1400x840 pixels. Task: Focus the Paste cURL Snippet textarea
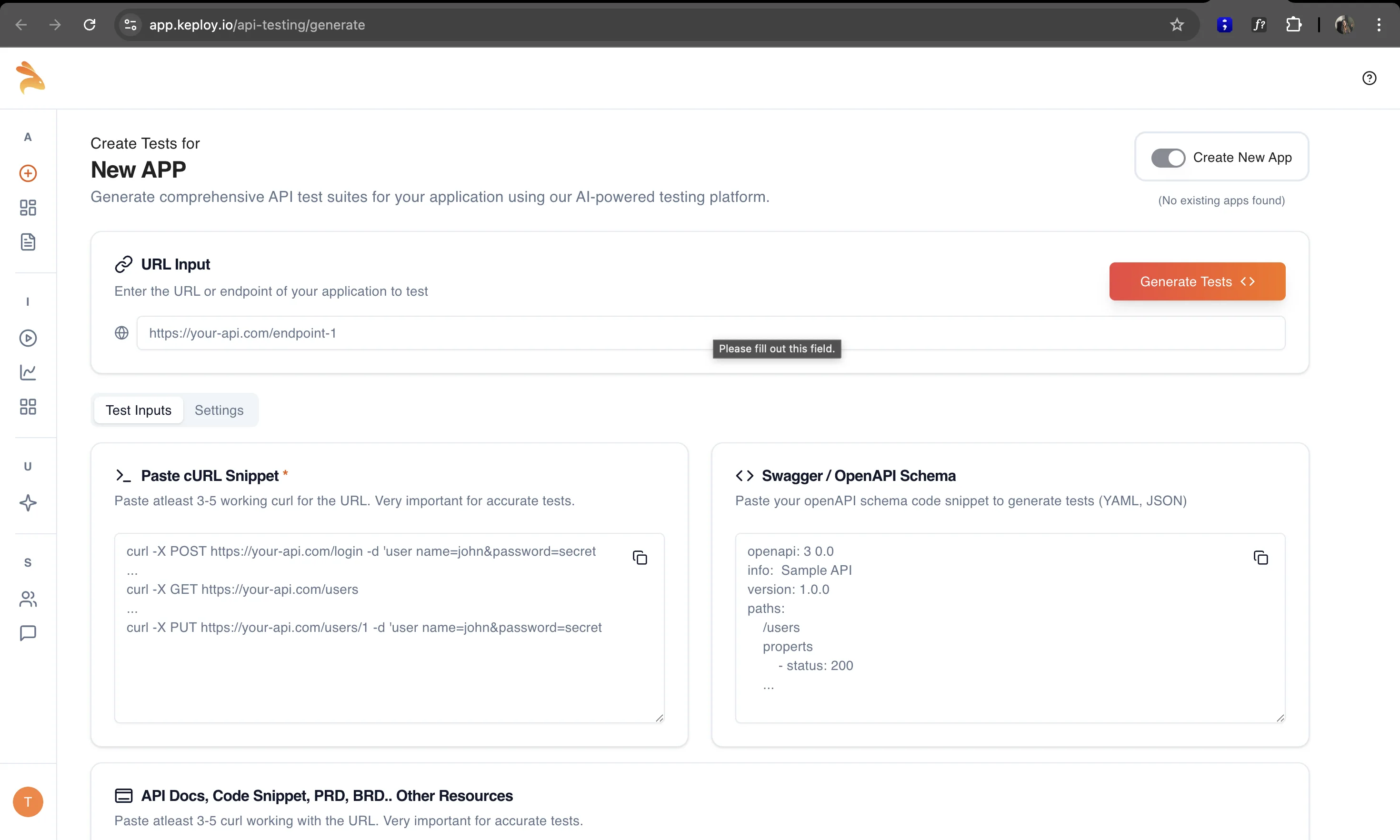coord(390,628)
